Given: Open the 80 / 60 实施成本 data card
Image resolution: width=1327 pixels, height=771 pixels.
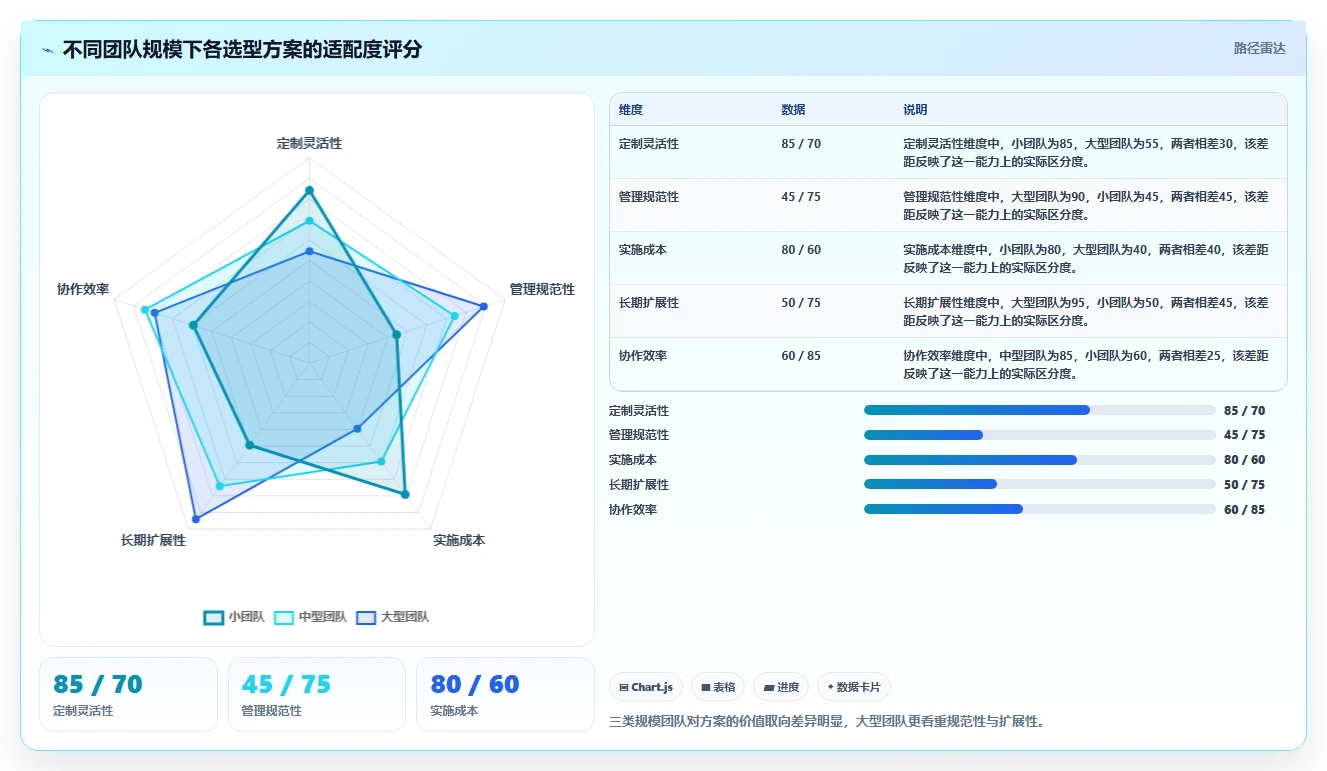Looking at the screenshot, I should [505, 694].
